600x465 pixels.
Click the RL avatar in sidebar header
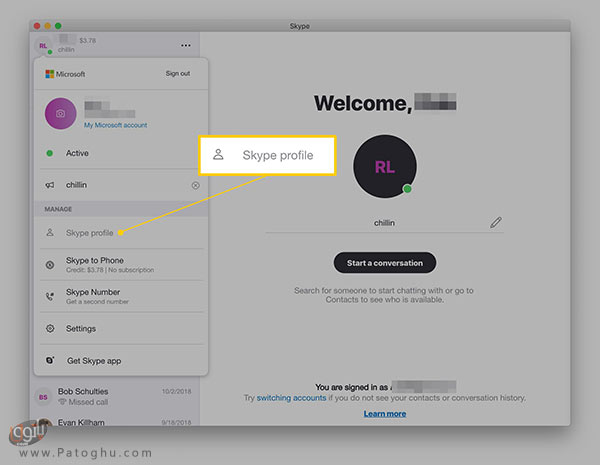pos(43,46)
